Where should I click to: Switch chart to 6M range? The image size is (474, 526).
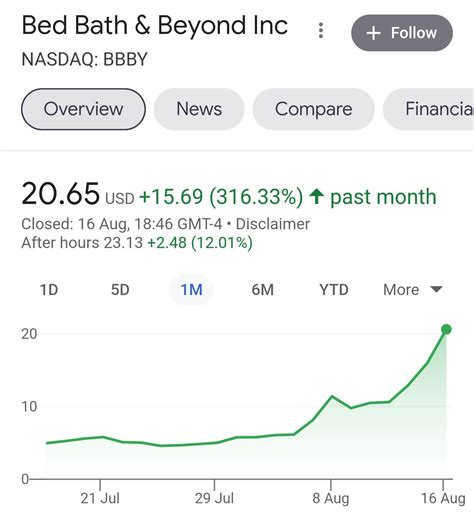click(263, 290)
